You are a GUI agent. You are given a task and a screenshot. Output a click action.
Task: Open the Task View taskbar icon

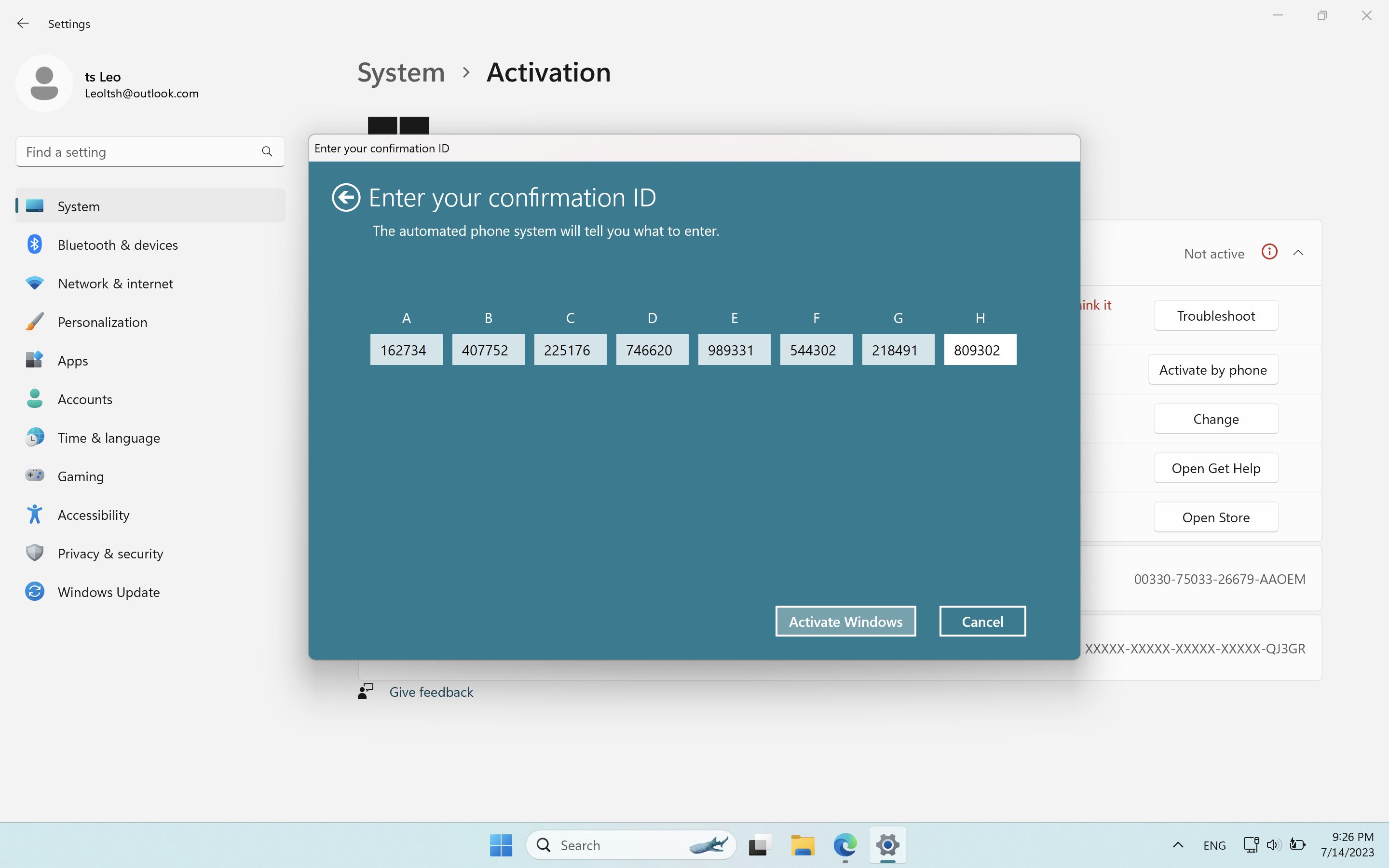[x=759, y=845]
